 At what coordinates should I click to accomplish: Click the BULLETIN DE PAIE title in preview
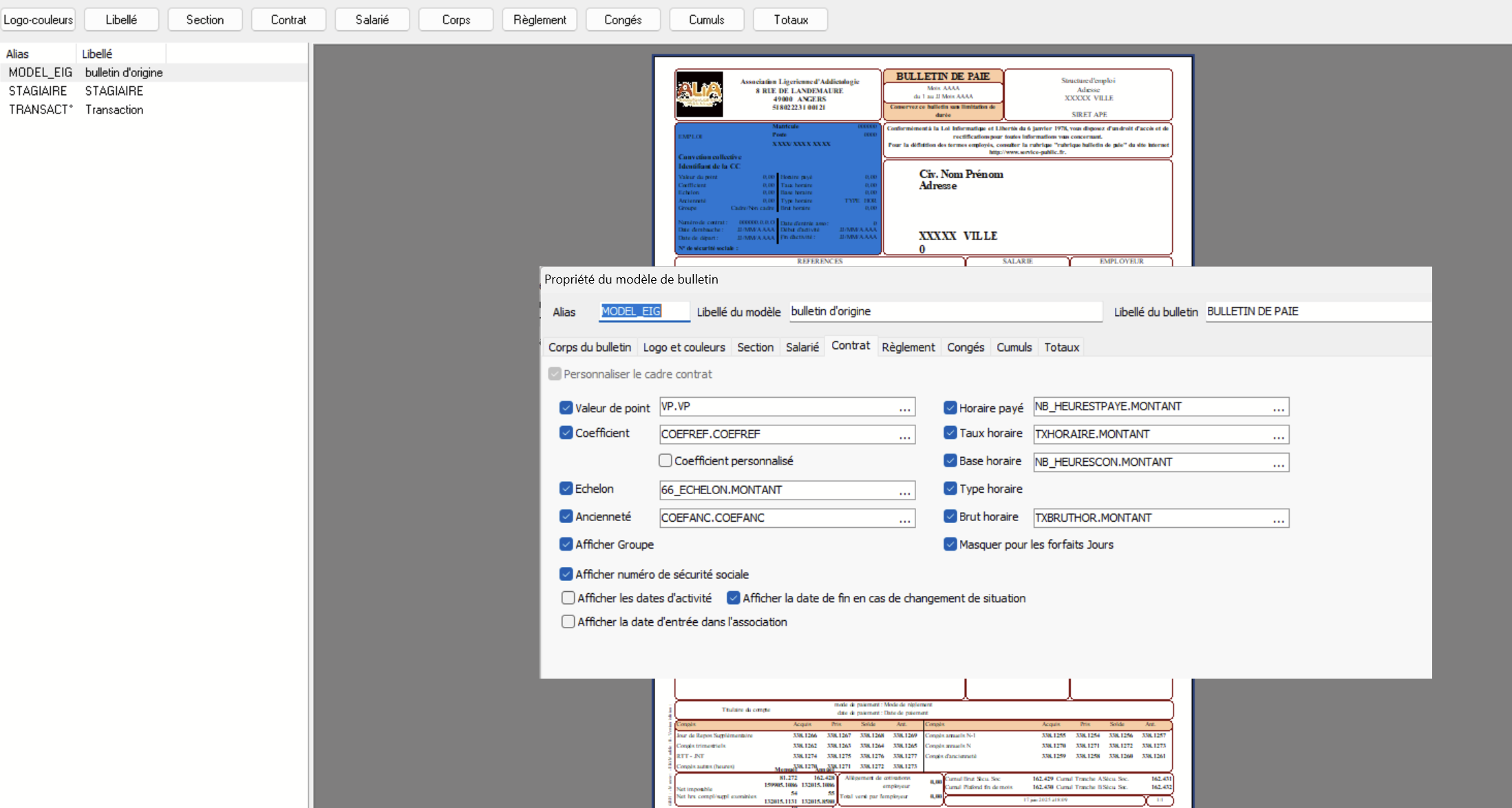click(x=943, y=76)
